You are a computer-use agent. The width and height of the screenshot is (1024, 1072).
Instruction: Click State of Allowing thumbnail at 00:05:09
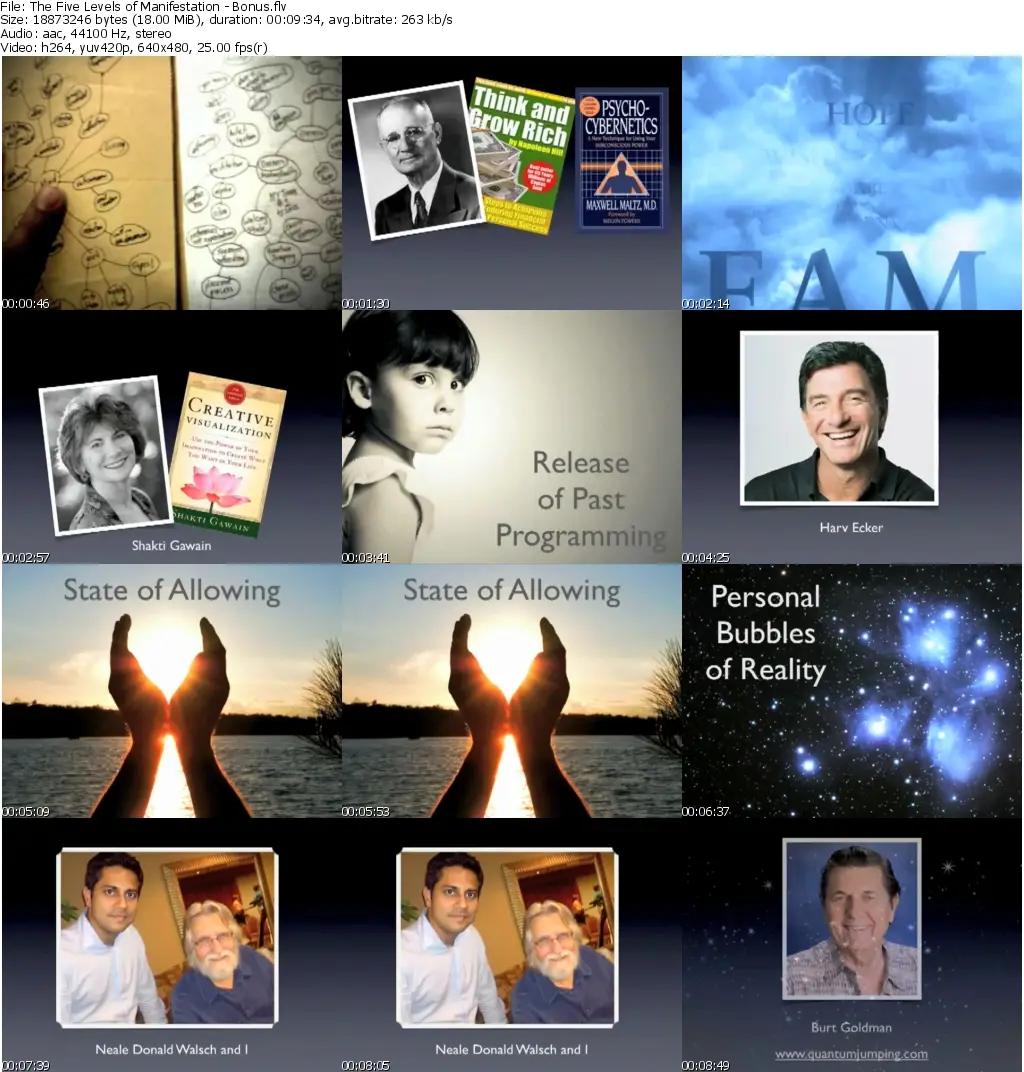[x=172, y=691]
